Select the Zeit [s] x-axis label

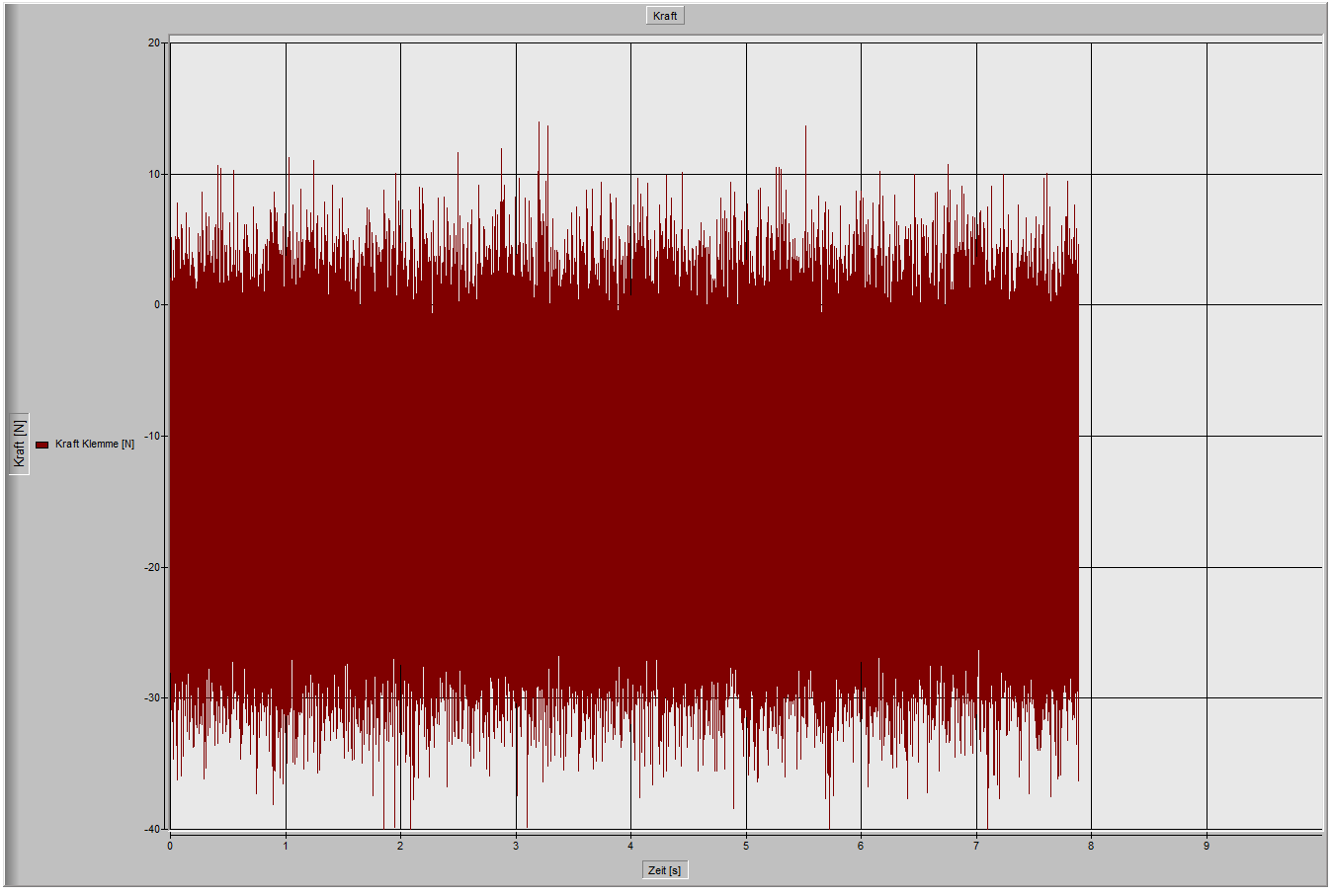[665, 870]
